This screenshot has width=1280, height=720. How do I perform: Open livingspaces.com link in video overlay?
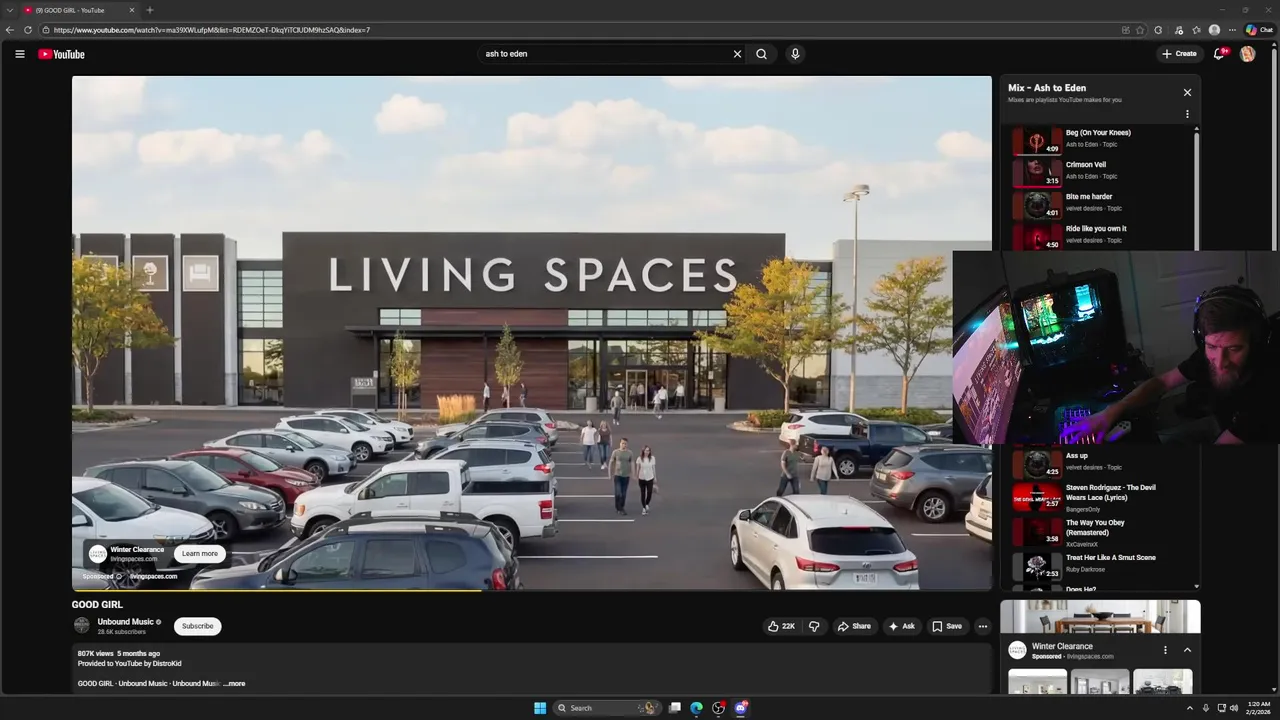[x=152, y=576]
